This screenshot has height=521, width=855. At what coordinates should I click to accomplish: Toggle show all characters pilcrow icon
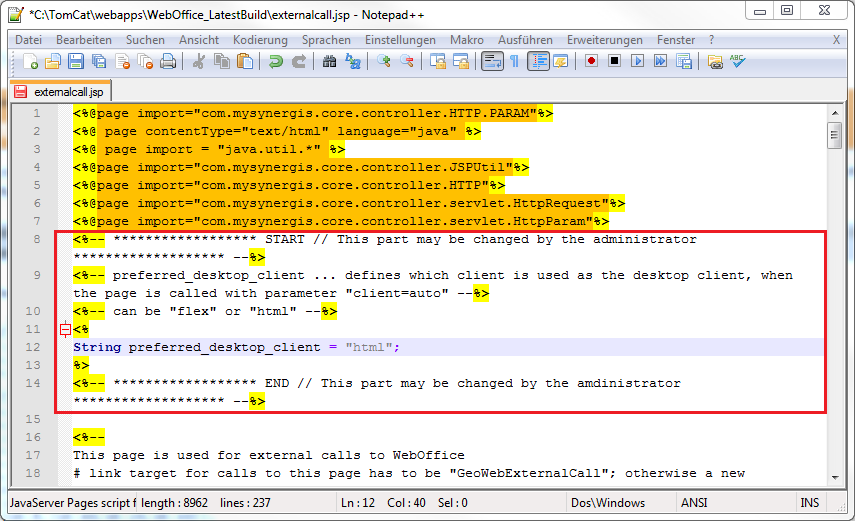click(514, 62)
